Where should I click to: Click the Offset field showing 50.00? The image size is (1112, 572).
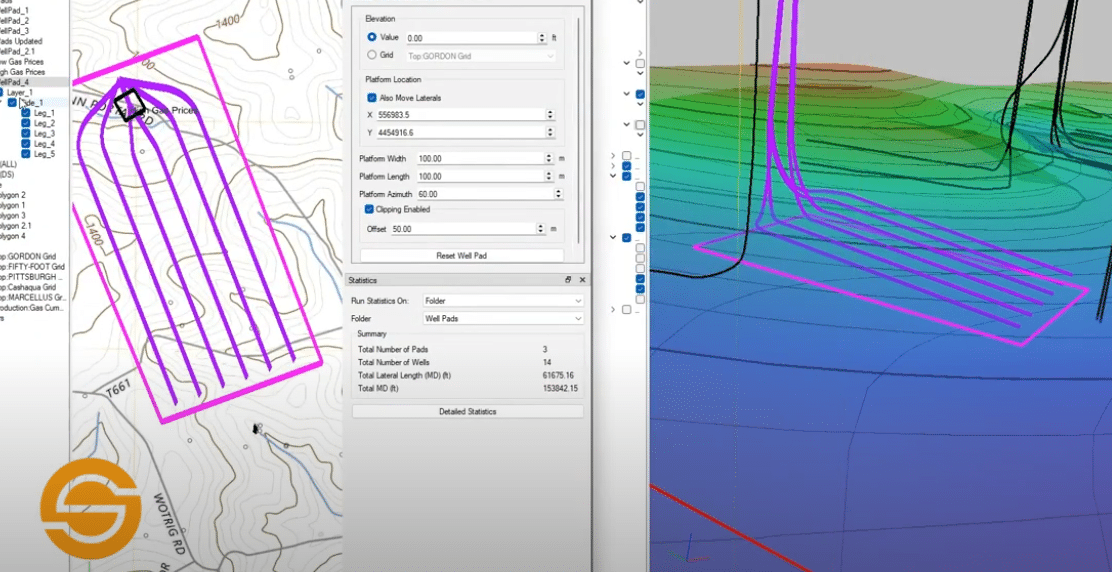tap(462, 230)
